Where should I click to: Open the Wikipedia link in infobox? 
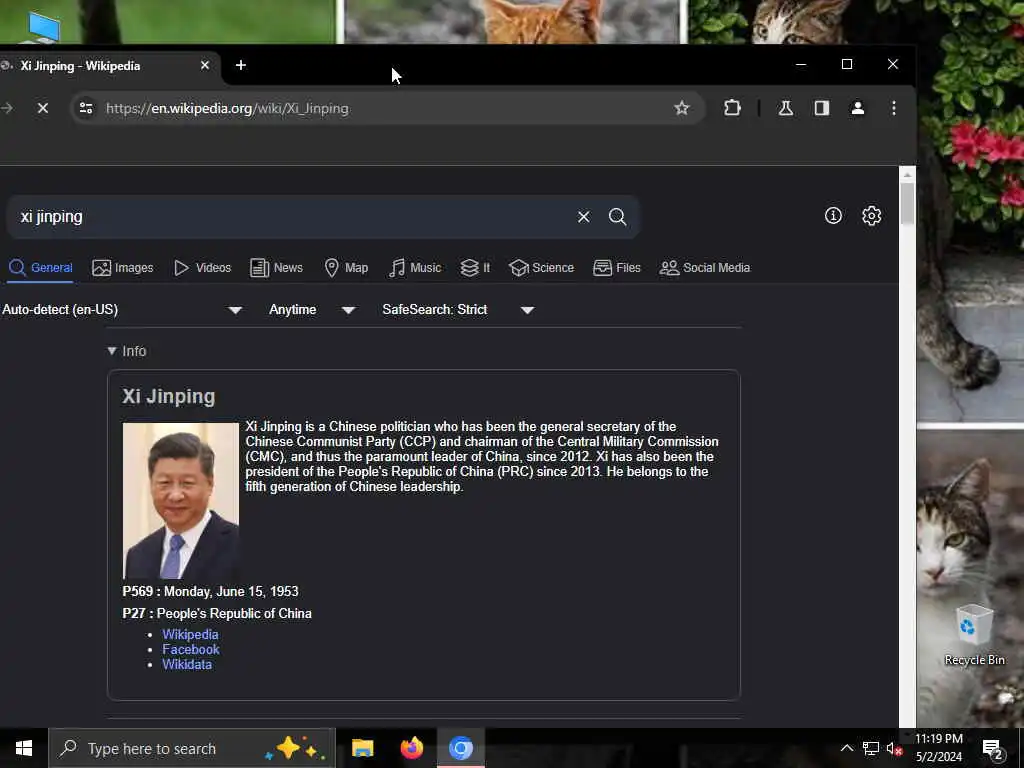[190, 634]
